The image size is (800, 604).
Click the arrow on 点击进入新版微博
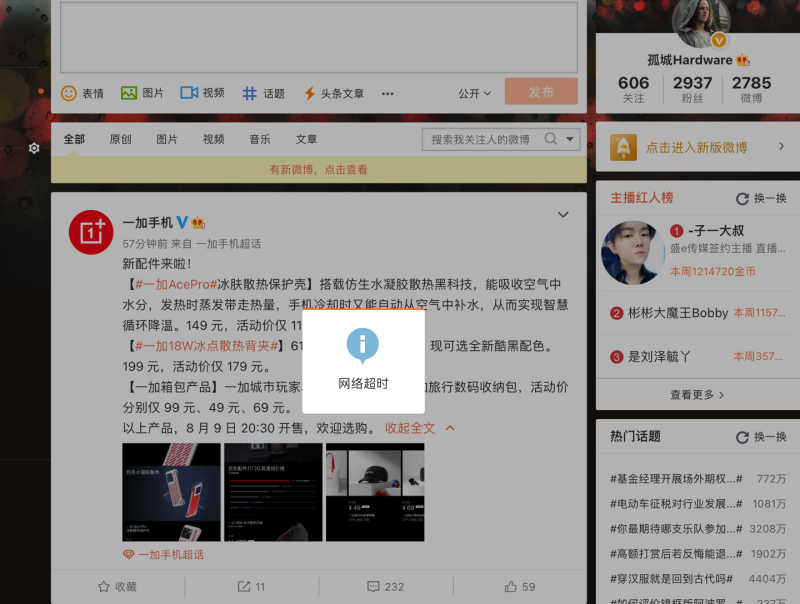pos(781,147)
